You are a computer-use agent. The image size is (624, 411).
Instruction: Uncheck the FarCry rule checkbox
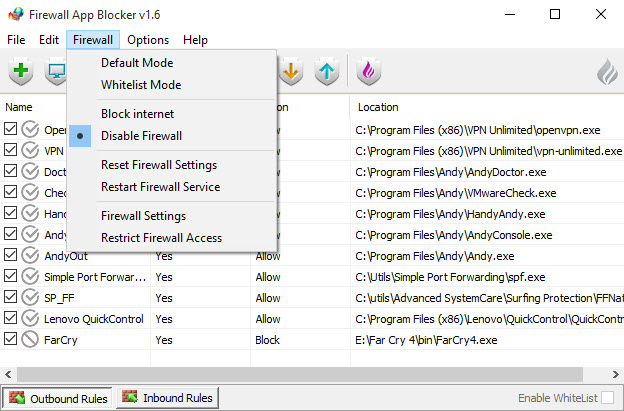pos(11,339)
